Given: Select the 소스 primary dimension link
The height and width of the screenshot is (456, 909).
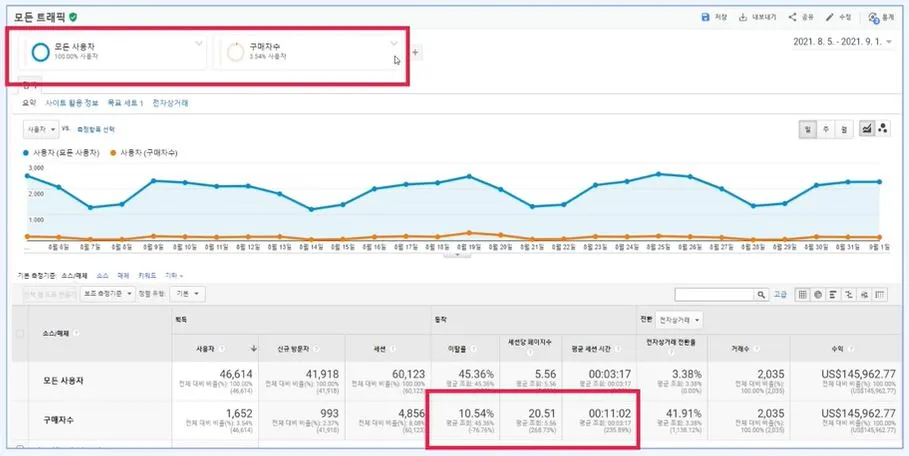Looking at the screenshot, I should 103,276.
